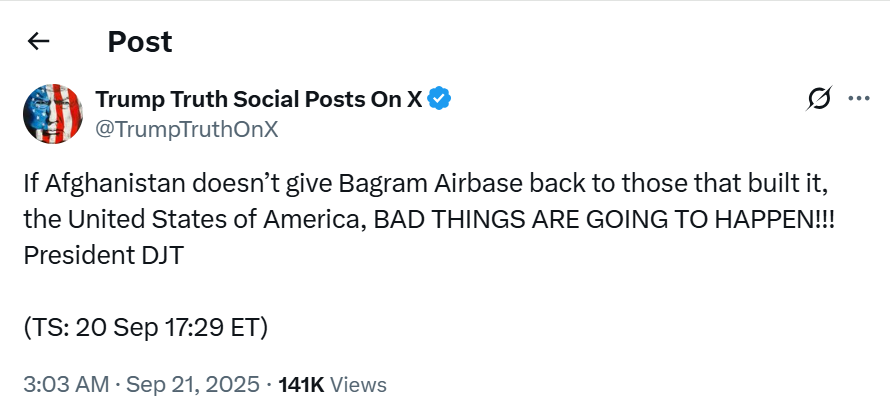Go back using the left arrow
Image resolution: width=890 pixels, height=403 pixels.
click(38, 41)
